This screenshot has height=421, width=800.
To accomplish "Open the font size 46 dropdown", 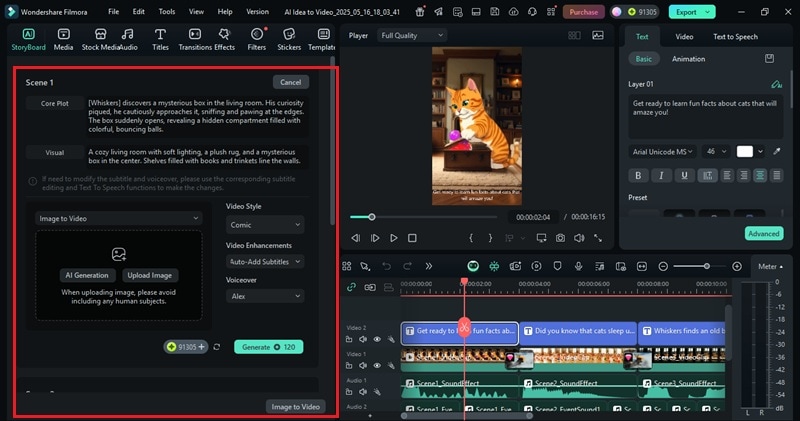I will pos(716,152).
